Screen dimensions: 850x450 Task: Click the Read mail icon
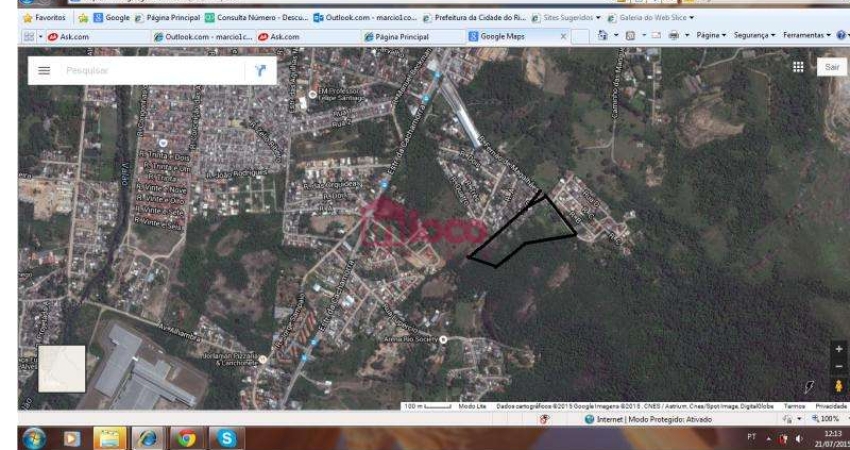tap(656, 35)
